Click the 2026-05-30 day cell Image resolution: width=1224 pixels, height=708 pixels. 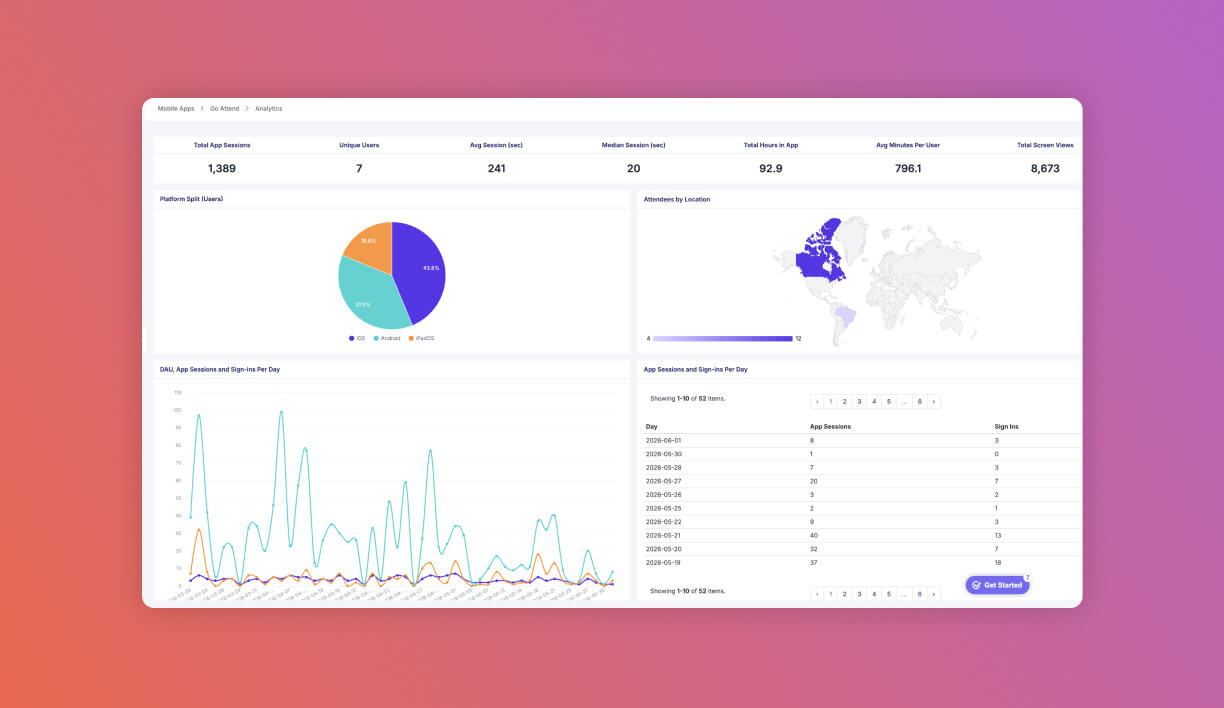[664, 454]
